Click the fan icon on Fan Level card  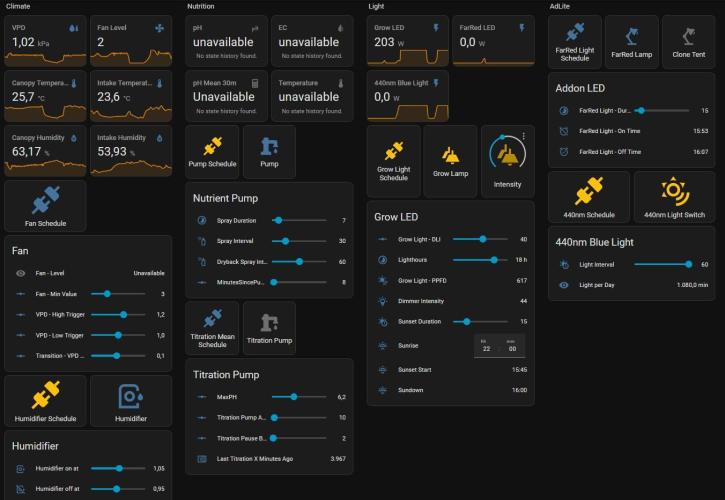[x=160, y=28]
